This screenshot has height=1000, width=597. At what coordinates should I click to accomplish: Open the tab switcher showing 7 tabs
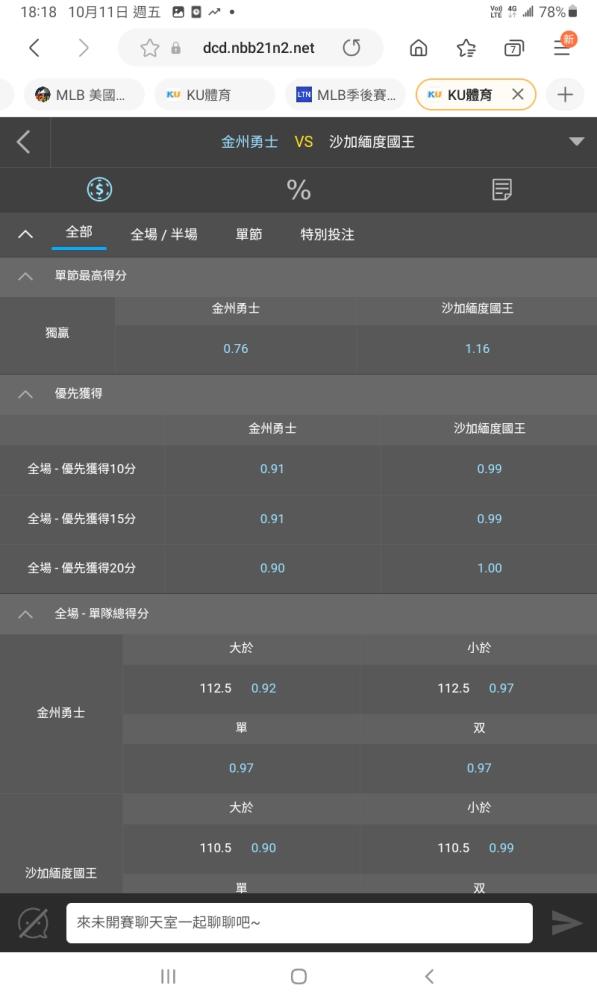click(x=514, y=48)
